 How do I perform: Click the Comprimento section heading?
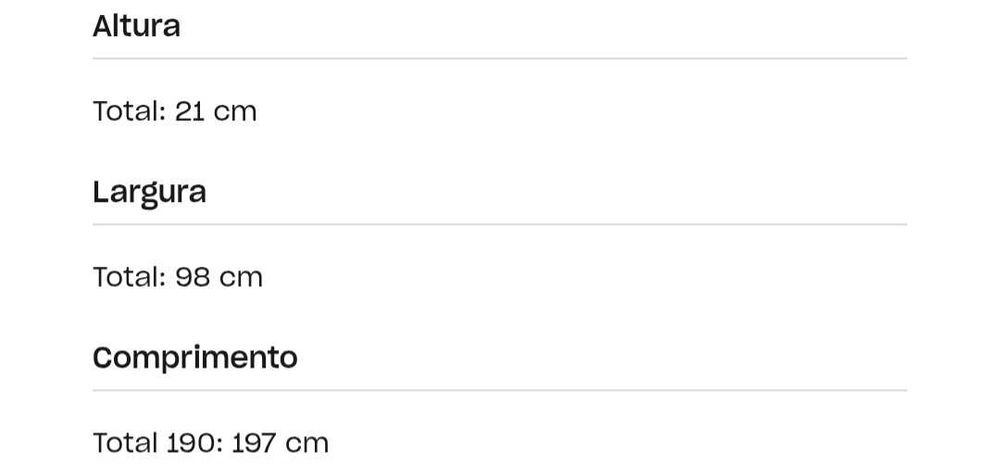[195, 357]
